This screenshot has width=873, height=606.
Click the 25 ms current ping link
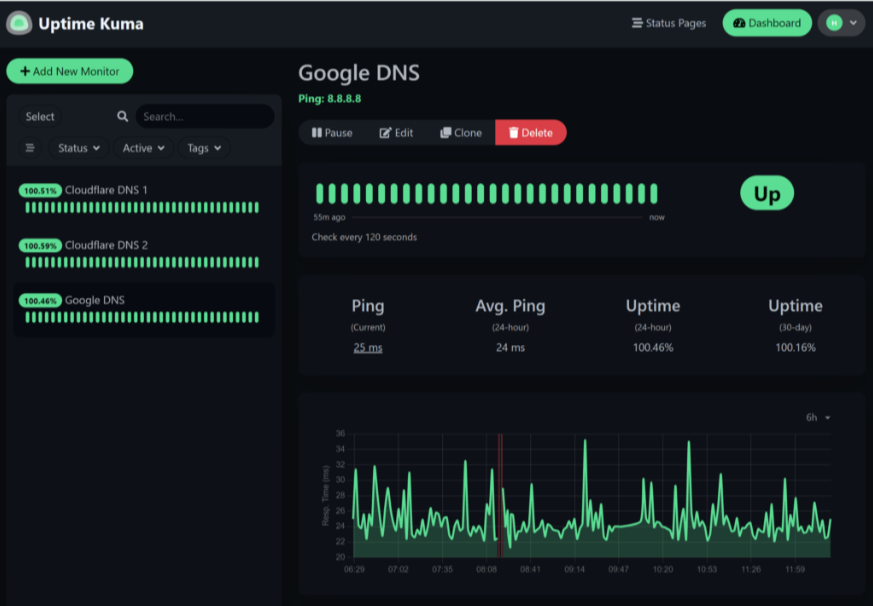[x=369, y=347]
